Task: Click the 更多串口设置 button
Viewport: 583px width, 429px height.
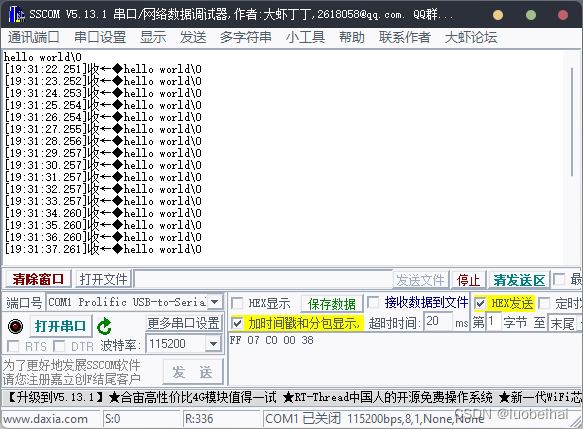Action: (183, 323)
